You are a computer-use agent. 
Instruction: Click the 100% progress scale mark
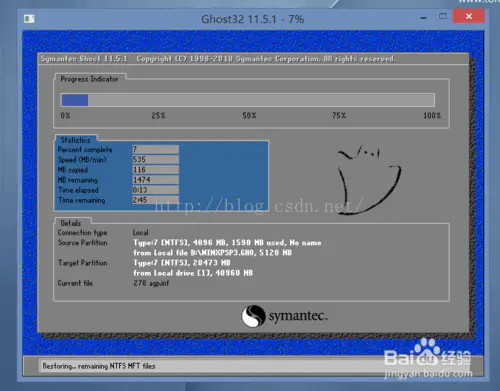coord(432,116)
